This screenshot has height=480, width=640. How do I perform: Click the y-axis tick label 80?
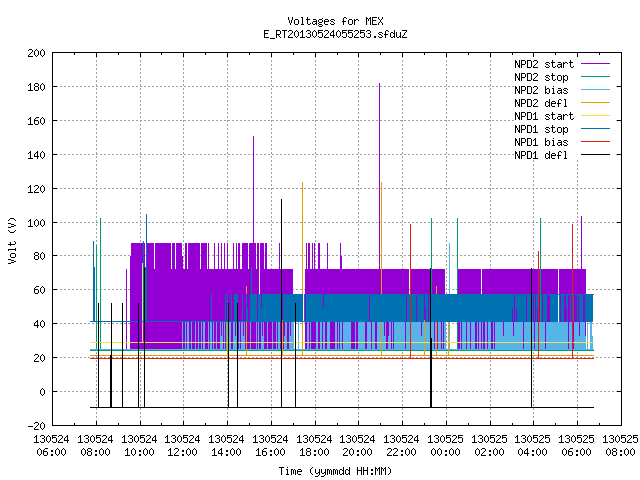(40, 256)
